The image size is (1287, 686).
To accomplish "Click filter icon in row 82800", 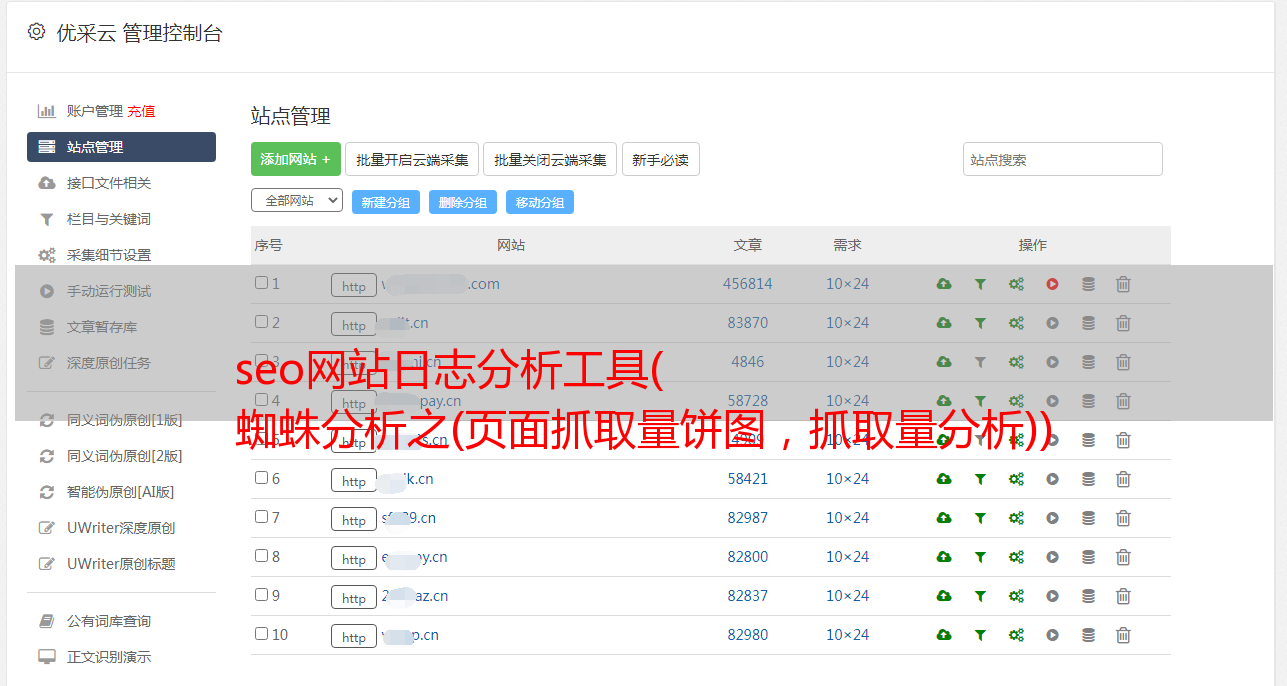I will point(980,557).
